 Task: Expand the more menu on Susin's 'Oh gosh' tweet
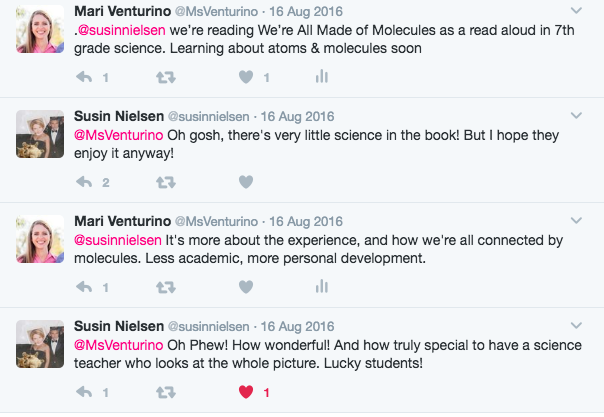(575, 115)
